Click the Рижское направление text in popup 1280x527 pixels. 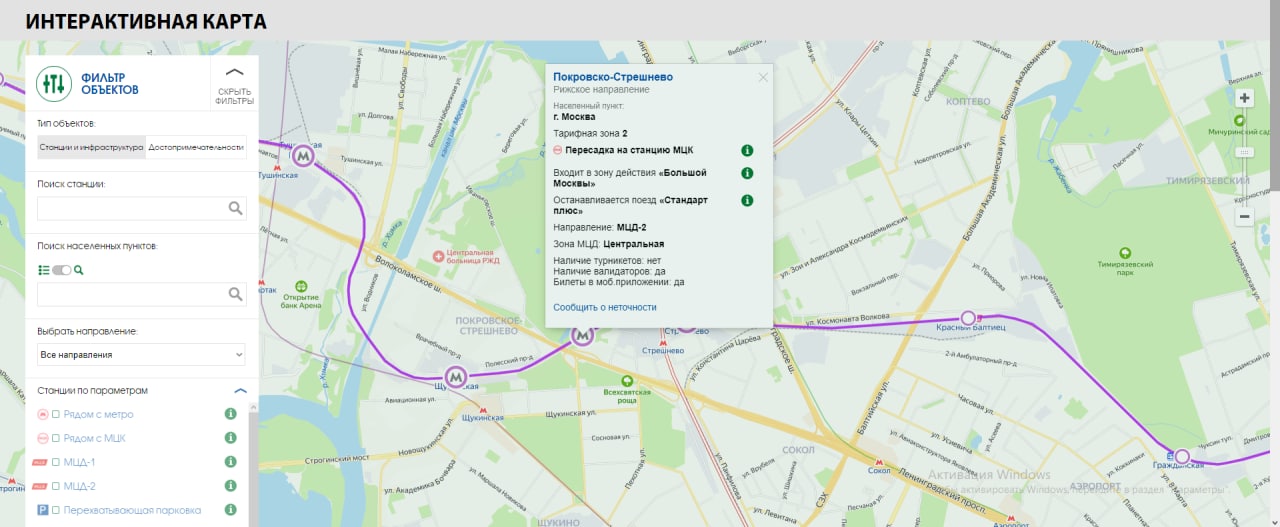601,90
